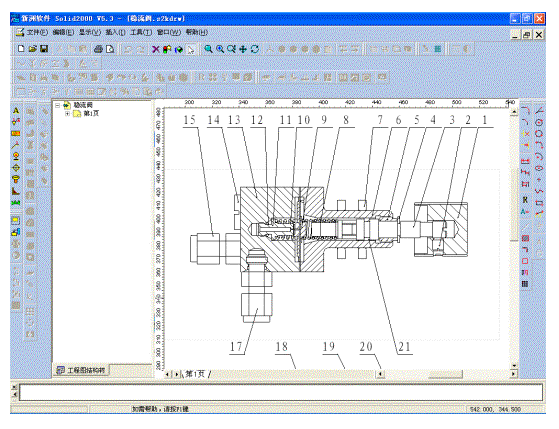Click part number 21 label in drawing
Image resolution: width=559 pixels, height=429 pixels.
click(x=404, y=347)
